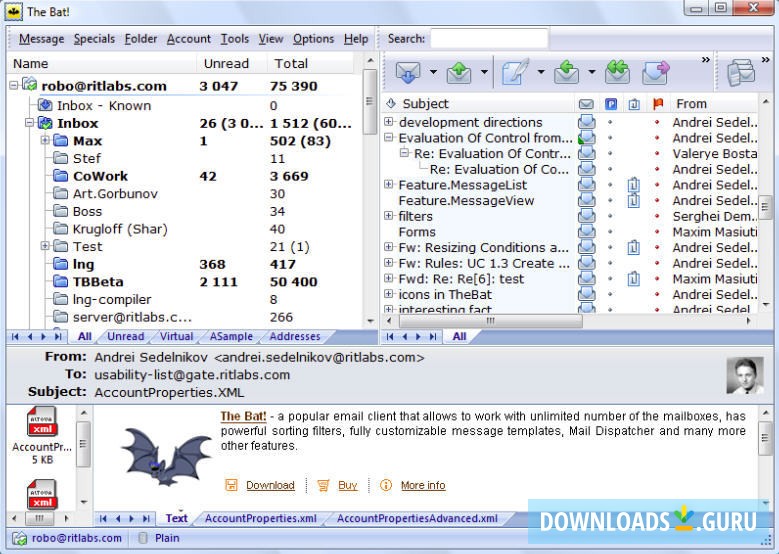
Task: Click the Send Queued Mail toolbar icon
Action: 459,72
